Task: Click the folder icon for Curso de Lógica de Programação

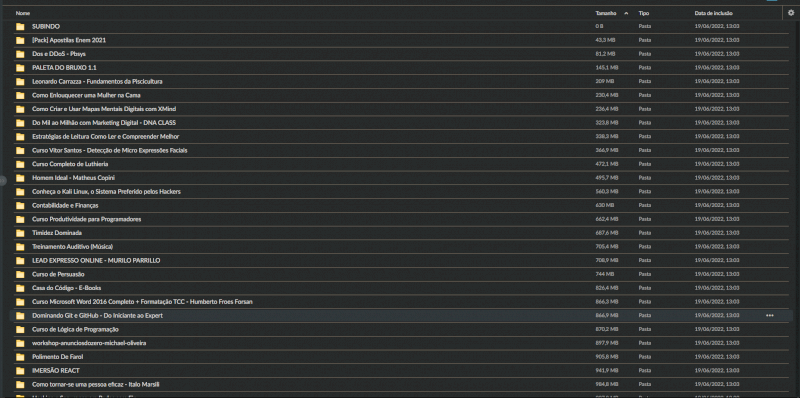Action: pyautogui.click(x=20, y=330)
